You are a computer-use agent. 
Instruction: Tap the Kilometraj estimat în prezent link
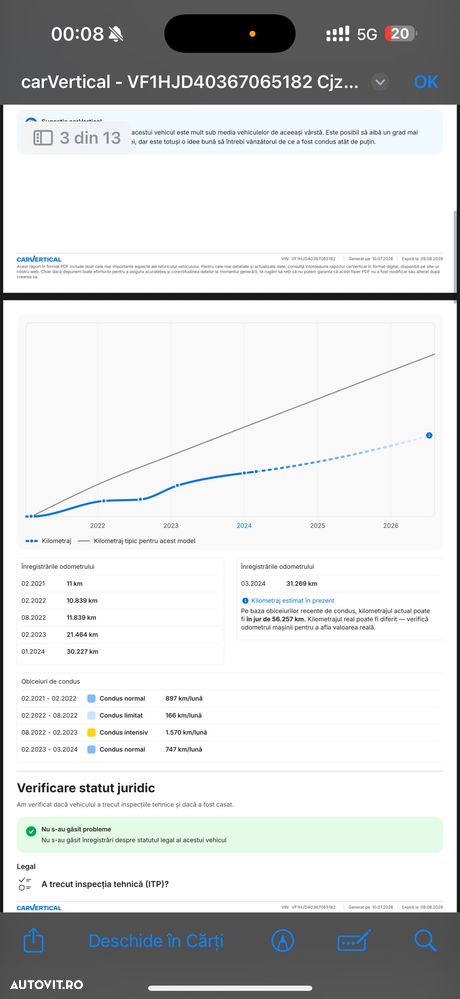pyautogui.click(x=293, y=601)
